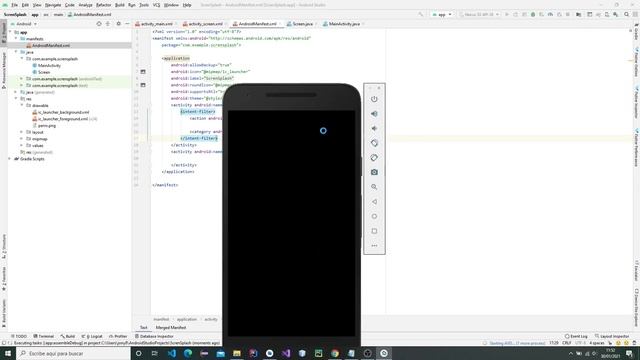This screenshot has height=360, width=640.
Task: Open the Layout Inspector
Action: tap(612, 336)
